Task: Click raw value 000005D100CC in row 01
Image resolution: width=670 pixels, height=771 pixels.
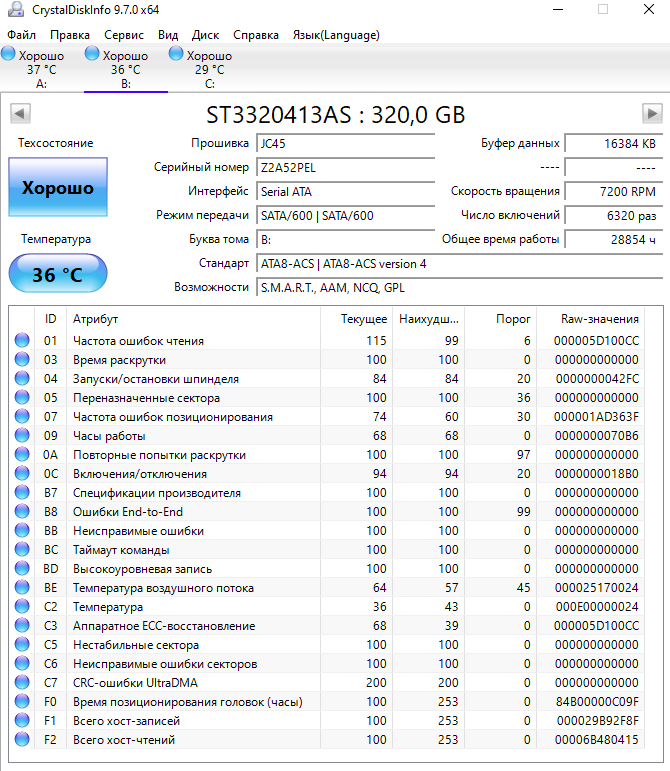Action: 596,341
